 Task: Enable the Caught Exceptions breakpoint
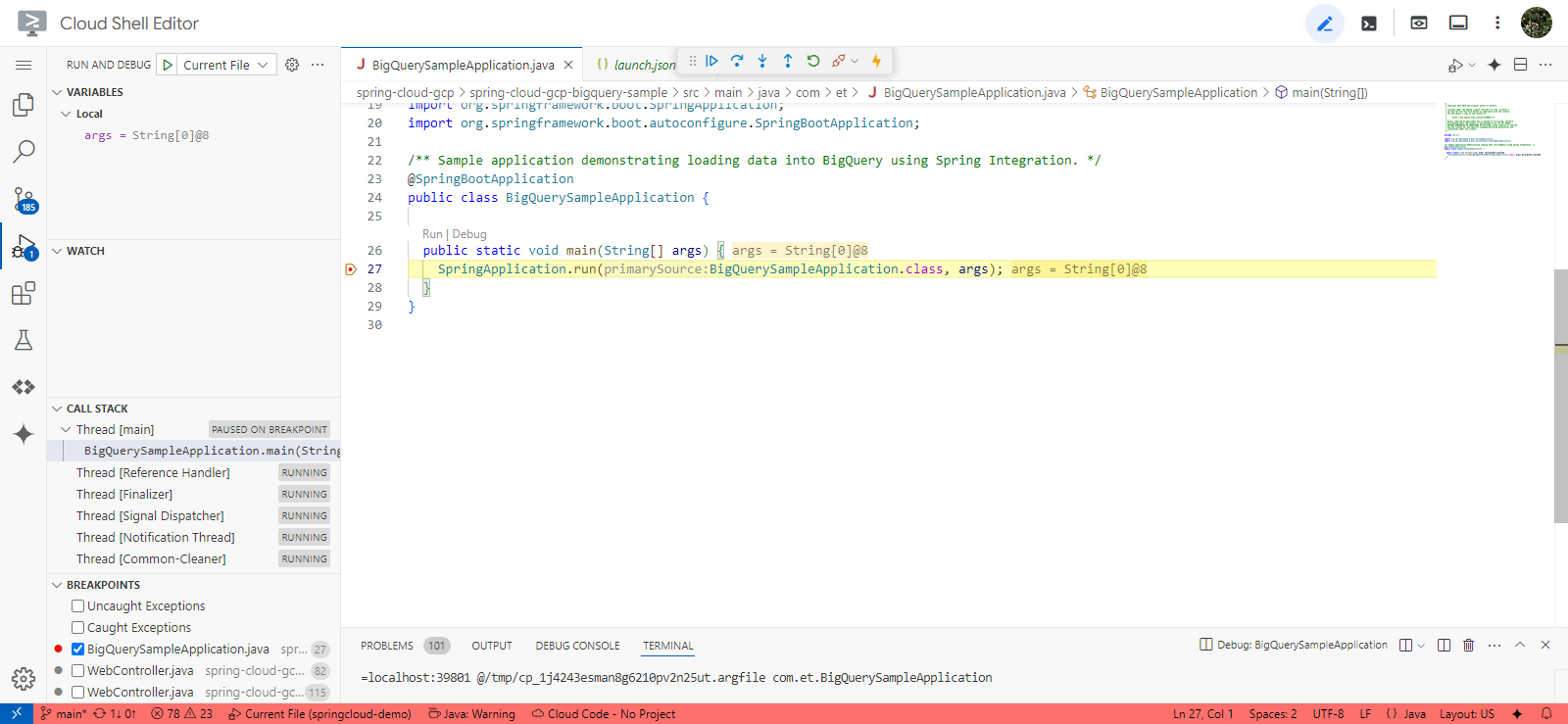tap(78, 628)
